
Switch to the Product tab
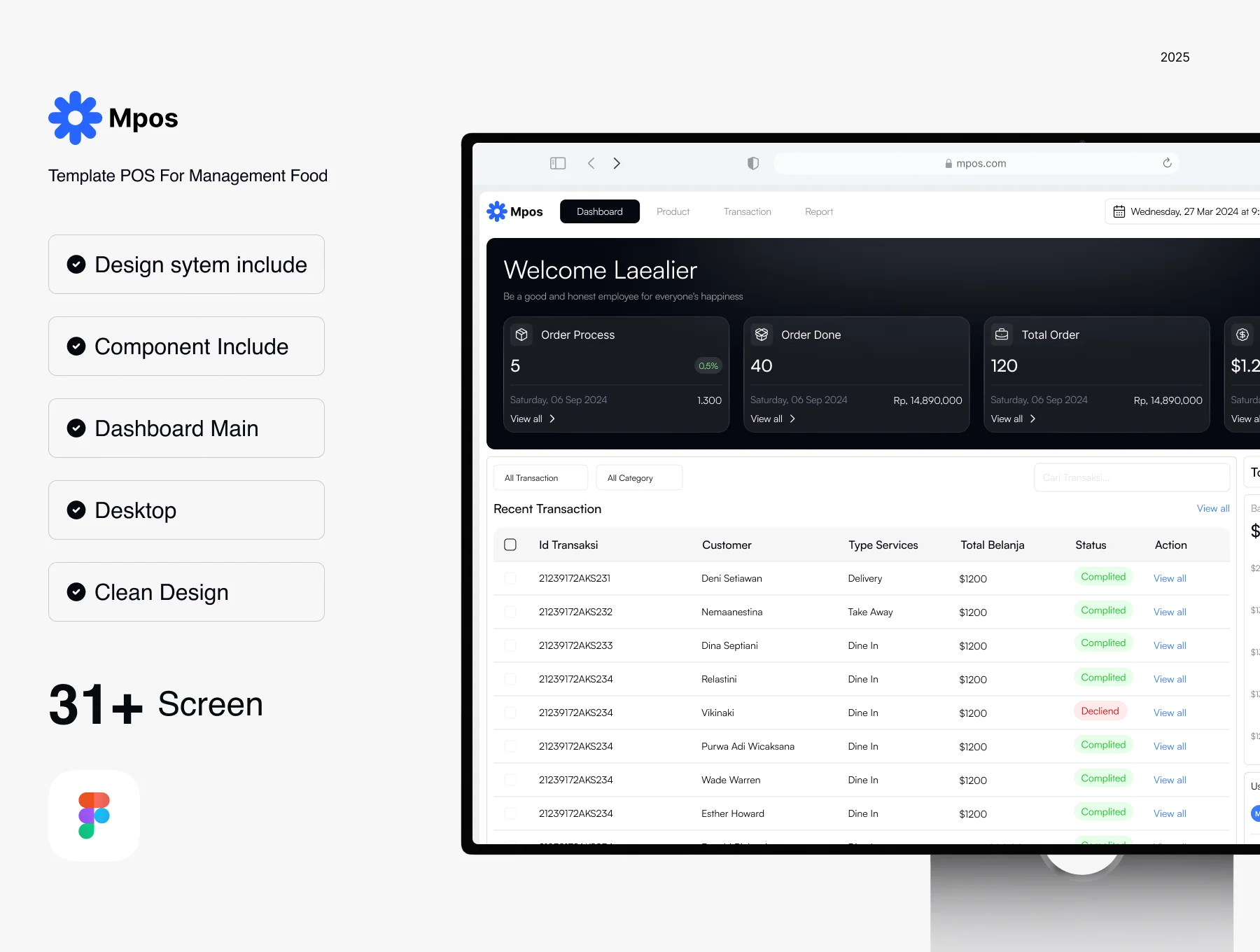pyautogui.click(x=673, y=211)
